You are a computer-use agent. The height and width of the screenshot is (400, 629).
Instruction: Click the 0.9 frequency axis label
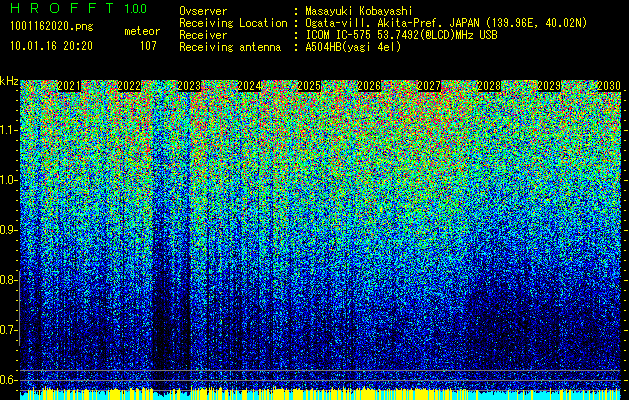9,230
